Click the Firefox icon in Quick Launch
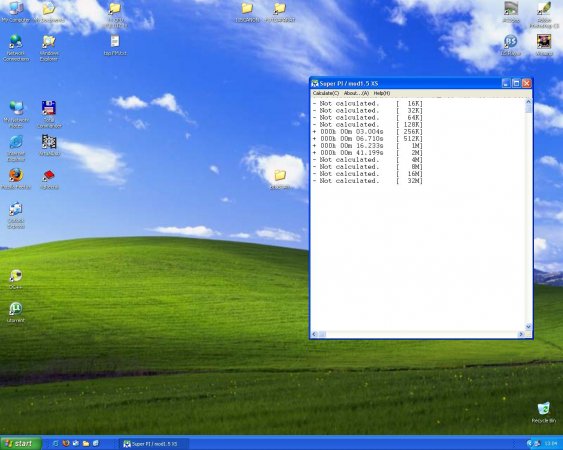 [x=66, y=444]
